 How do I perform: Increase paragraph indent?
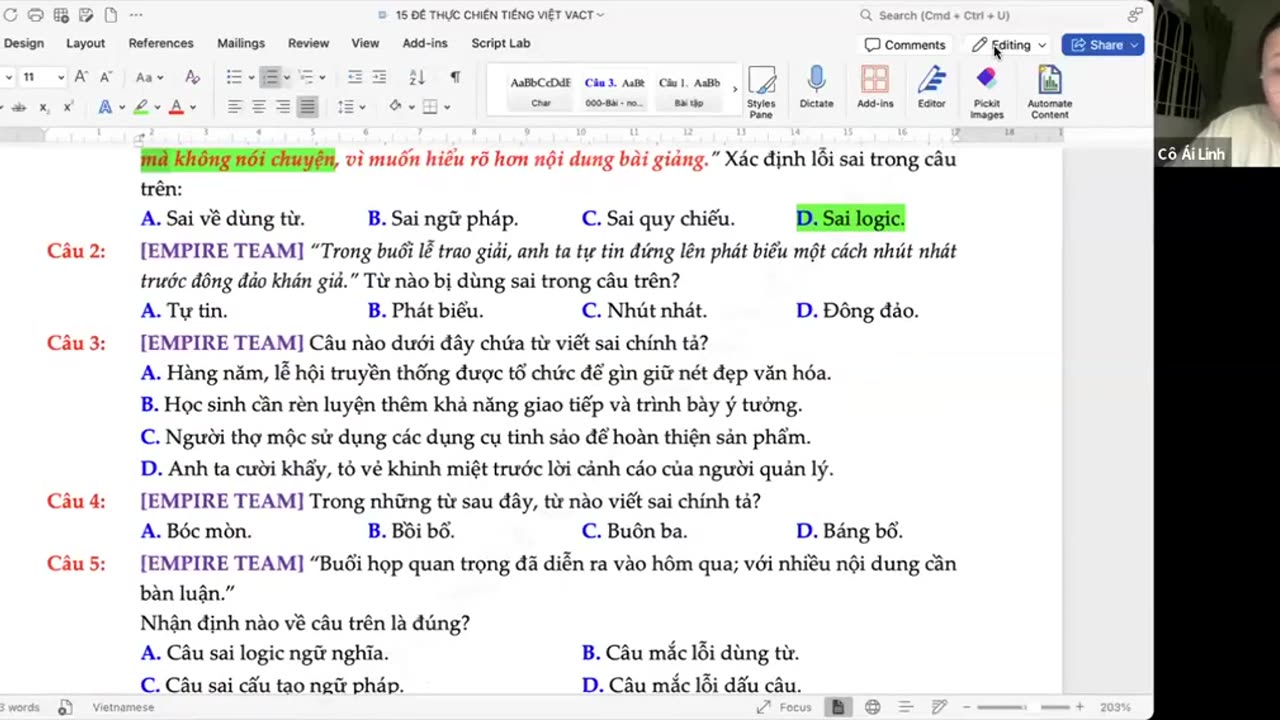(379, 77)
